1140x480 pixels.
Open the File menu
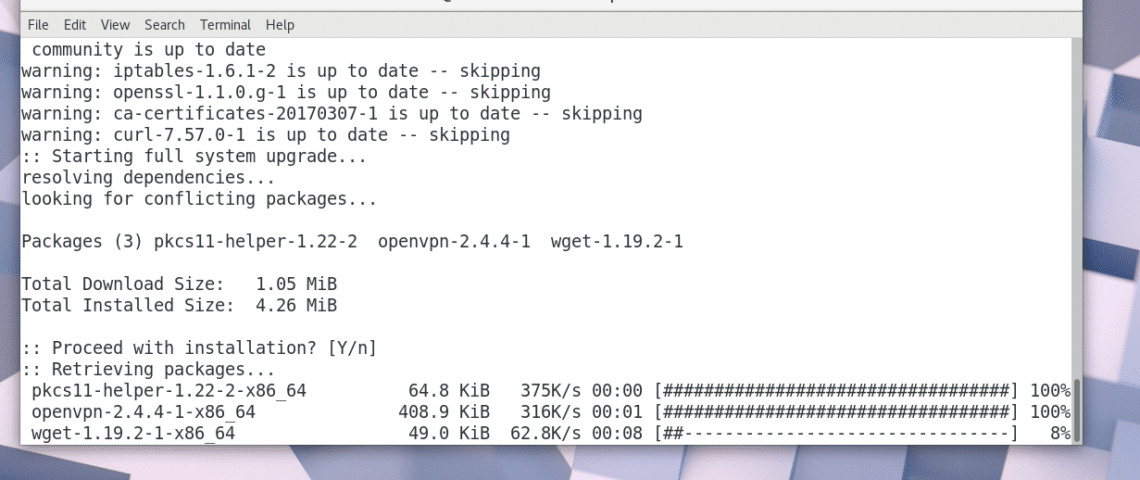pyautogui.click(x=38, y=24)
